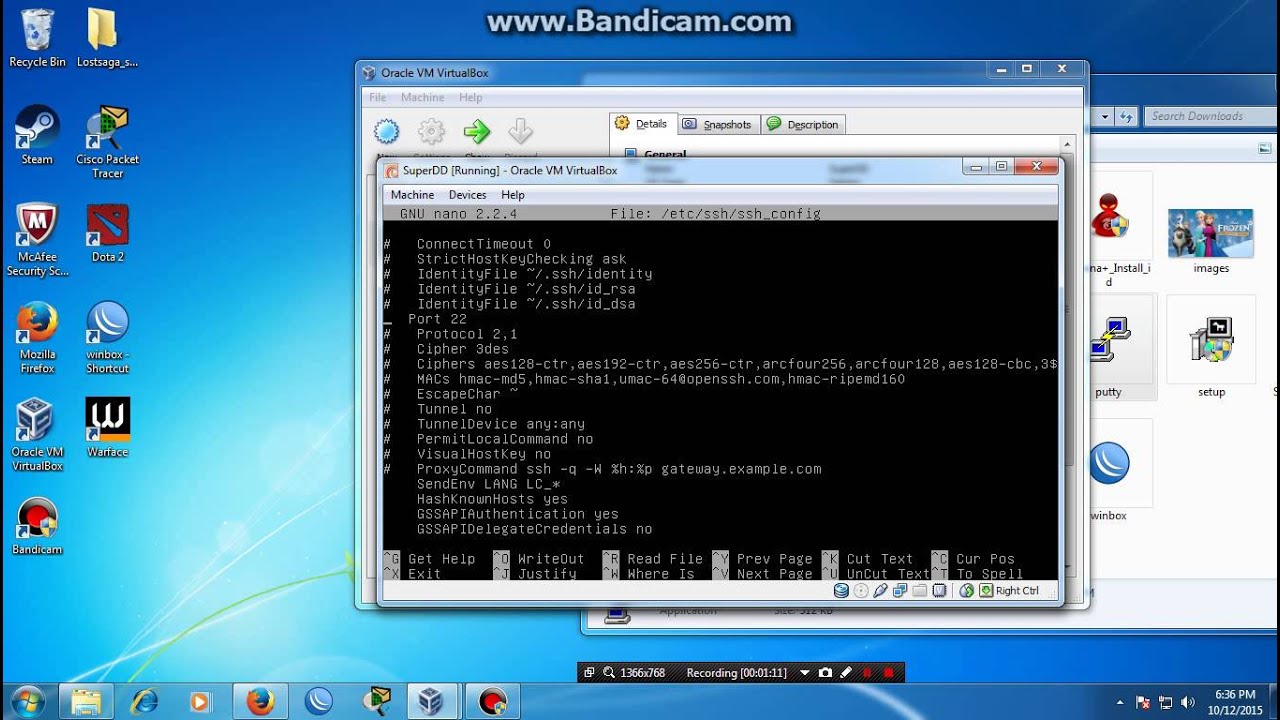Screen dimensions: 1280x720
Task: Open the VirtualBox taskbar button
Action: point(432,702)
